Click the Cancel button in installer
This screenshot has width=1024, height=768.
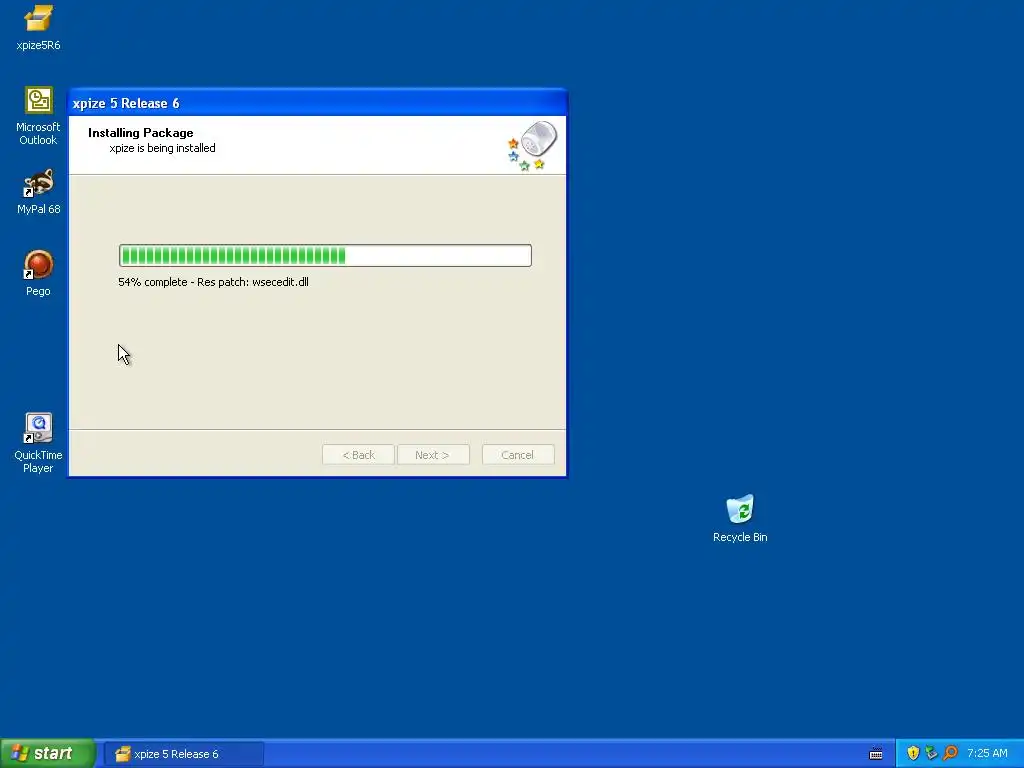point(517,455)
